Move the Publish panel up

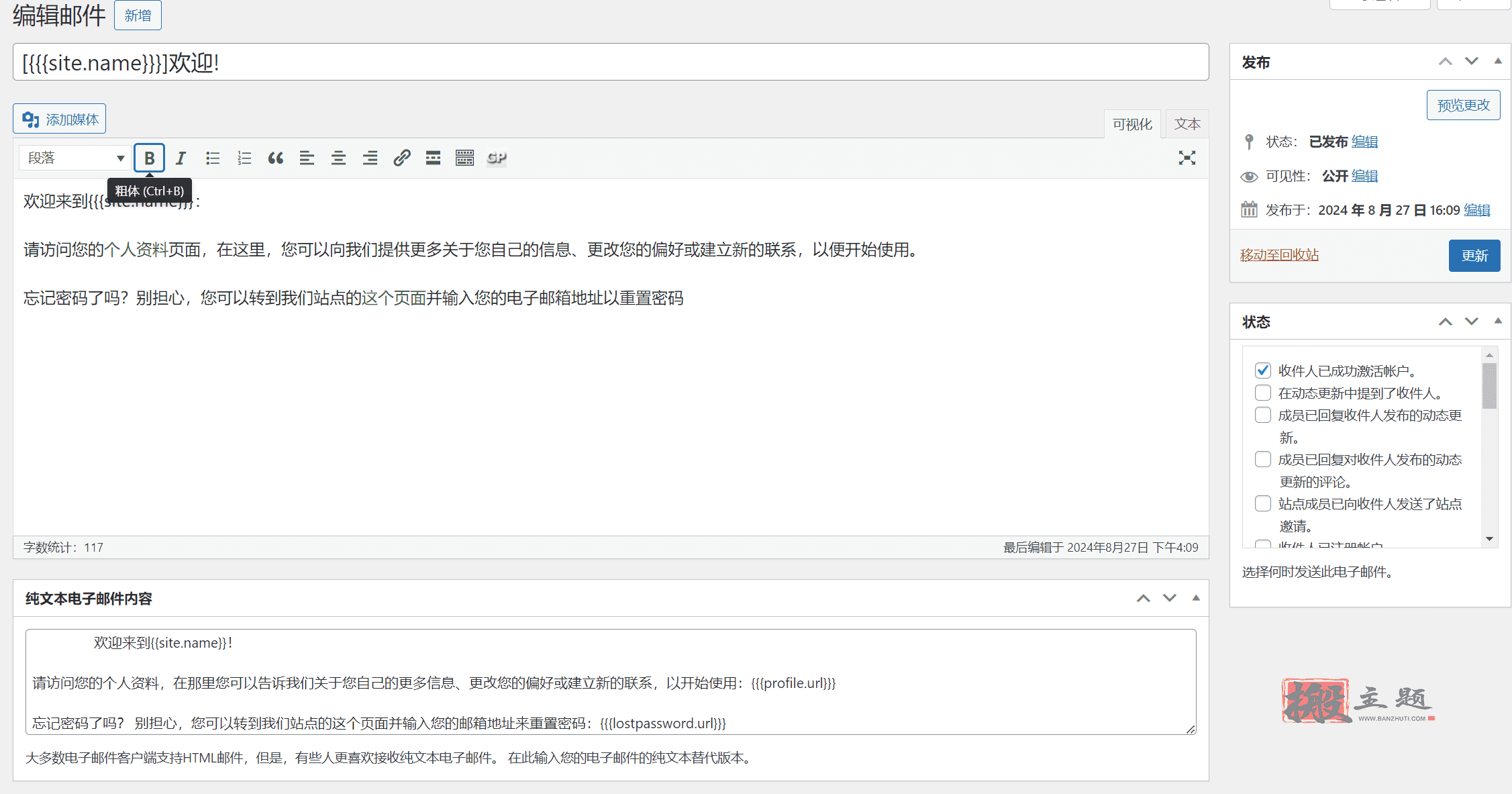[x=1445, y=62]
